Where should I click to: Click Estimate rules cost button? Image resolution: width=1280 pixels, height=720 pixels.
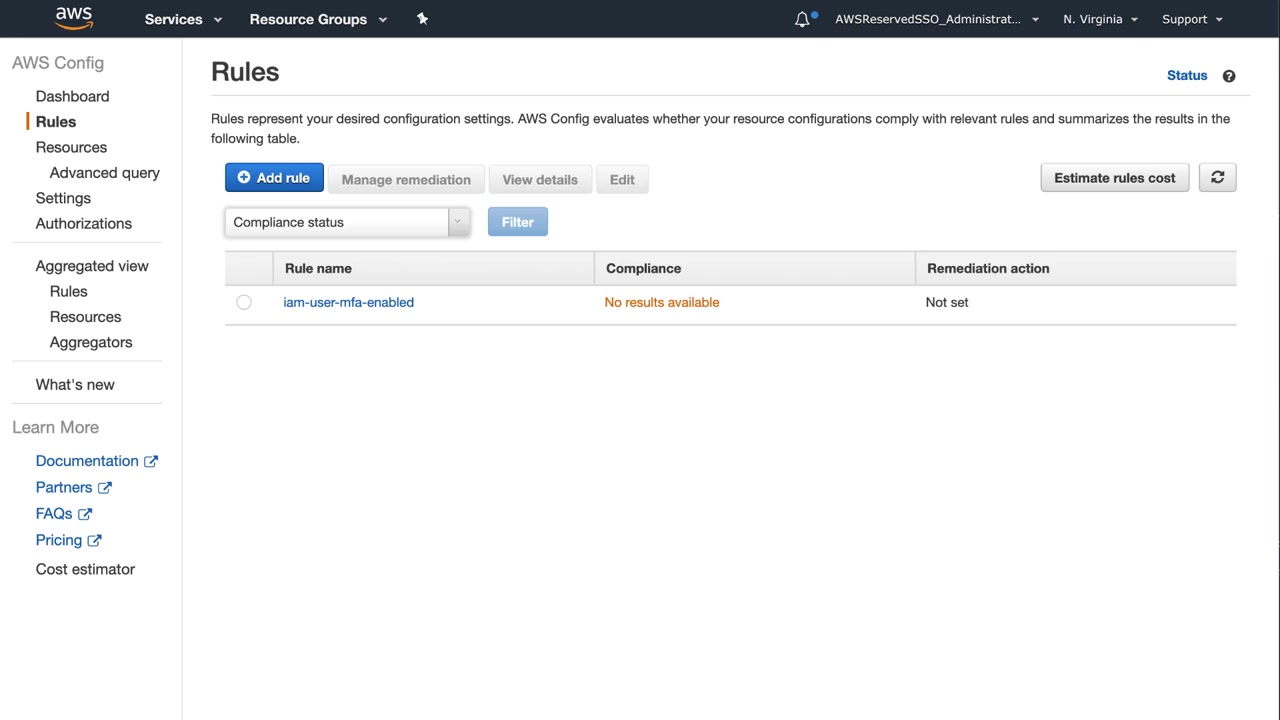point(1114,178)
